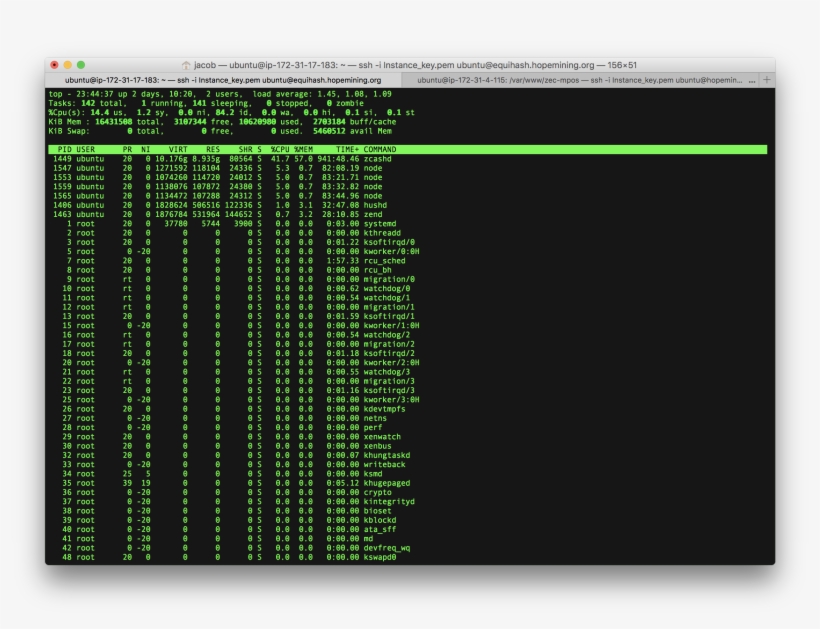Click the bioset process row
The width and height of the screenshot is (820, 629).
click(x=220, y=511)
